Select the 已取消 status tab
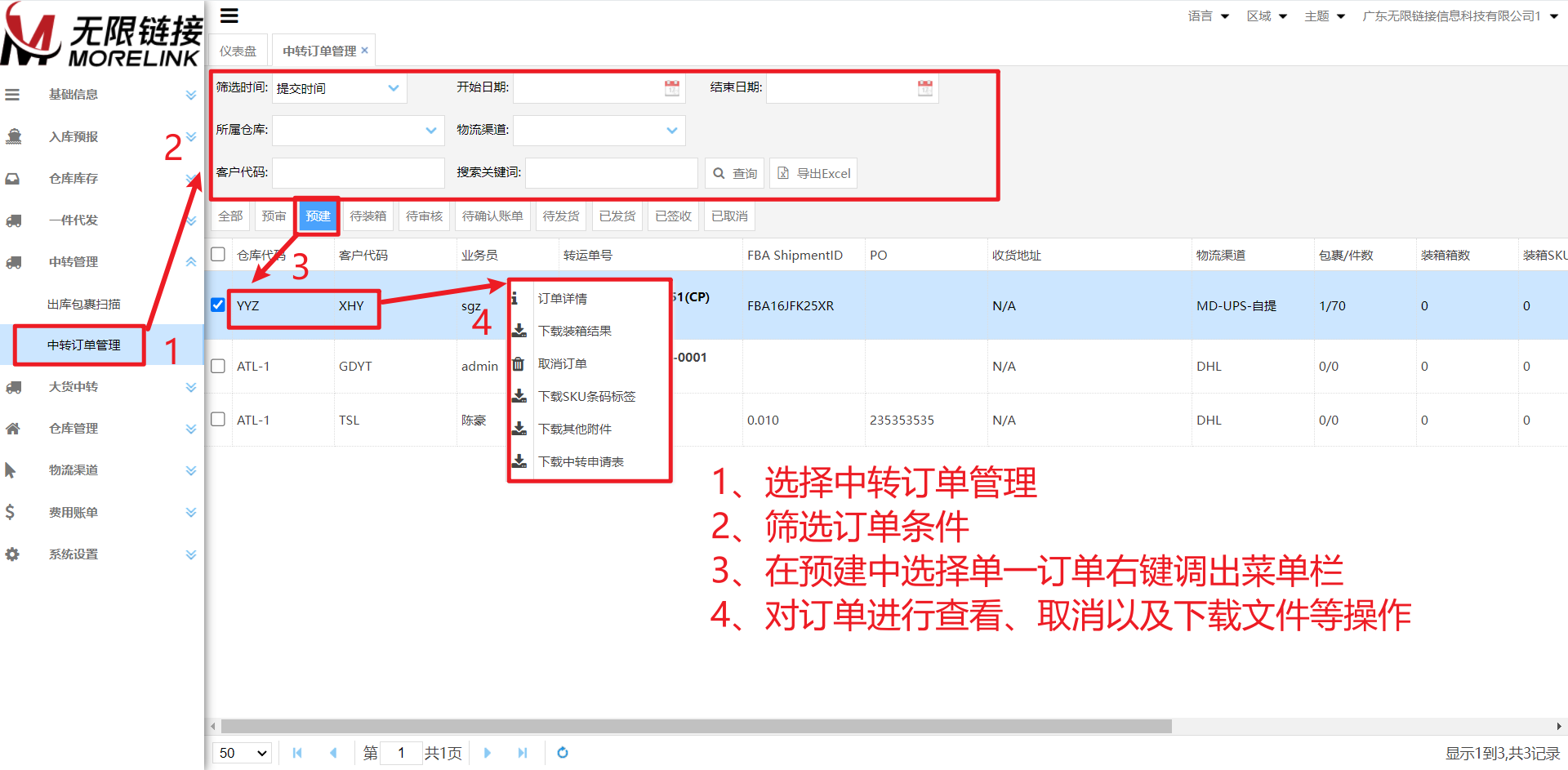Image resolution: width=1568 pixels, height=770 pixels. pyautogui.click(x=730, y=216)
